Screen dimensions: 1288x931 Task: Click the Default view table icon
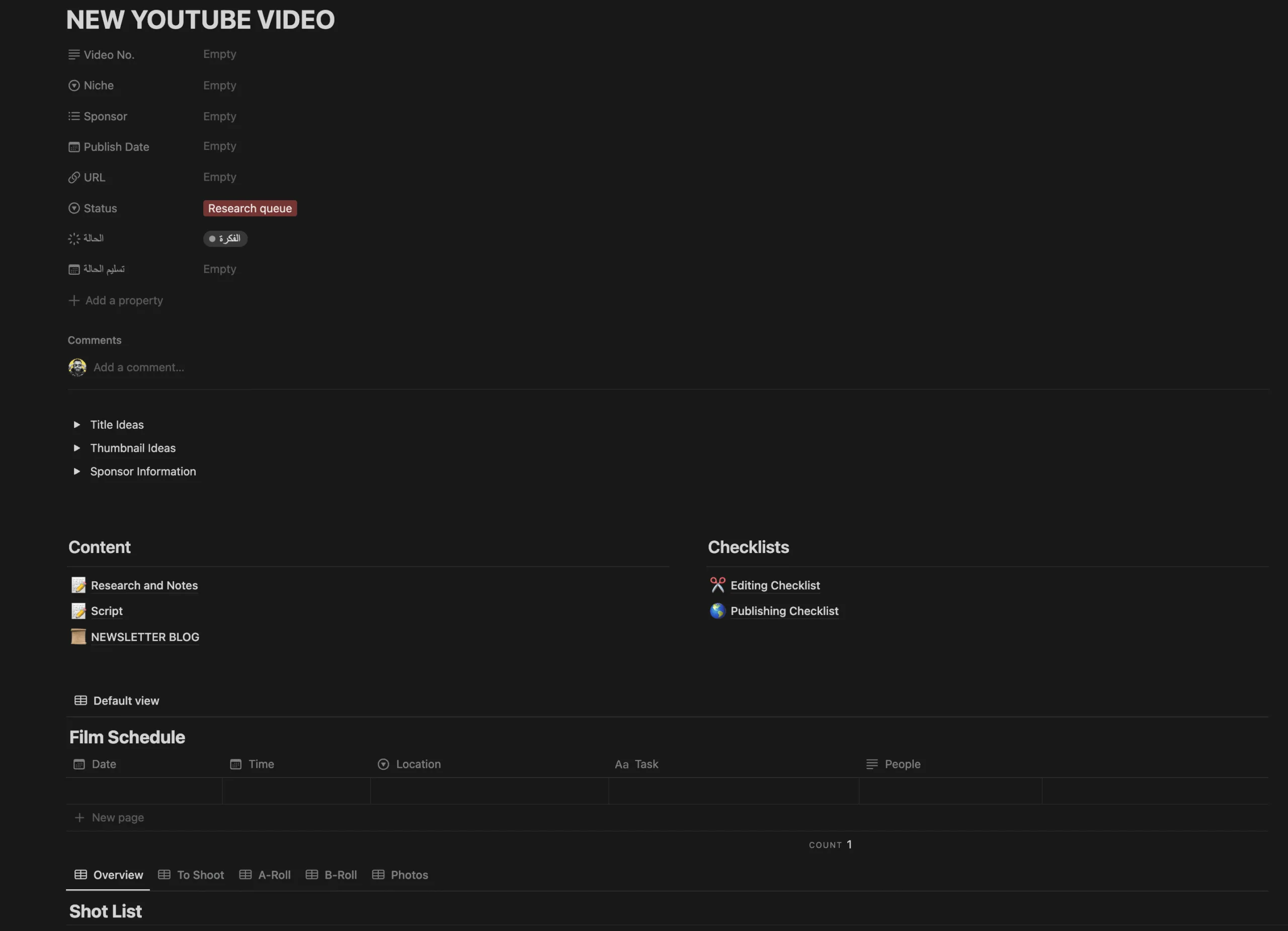point(81,700)
